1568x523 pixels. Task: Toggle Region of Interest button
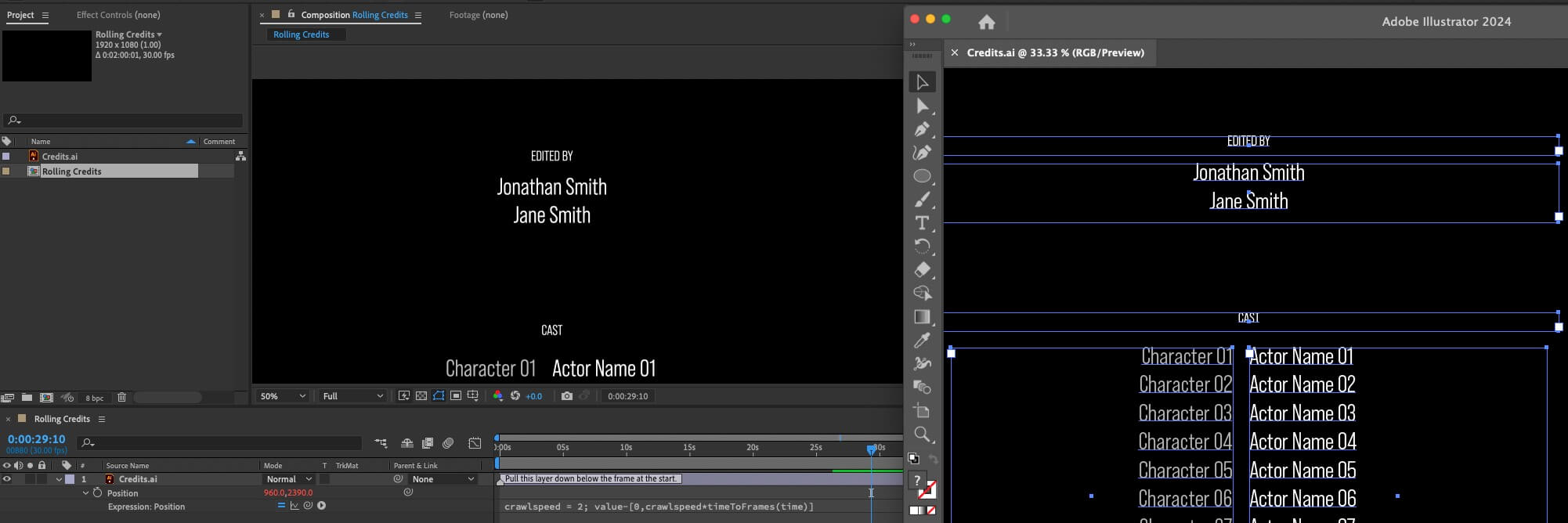click(x=456, y=396)
